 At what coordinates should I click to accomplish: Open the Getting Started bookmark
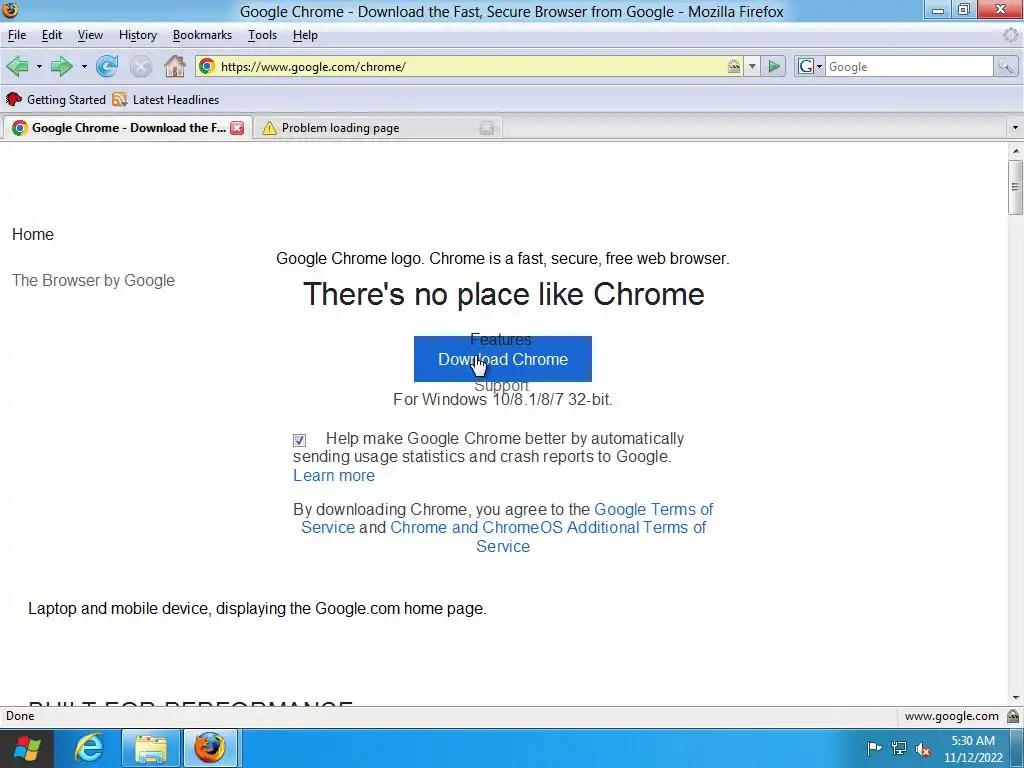(x=56, y=99)
